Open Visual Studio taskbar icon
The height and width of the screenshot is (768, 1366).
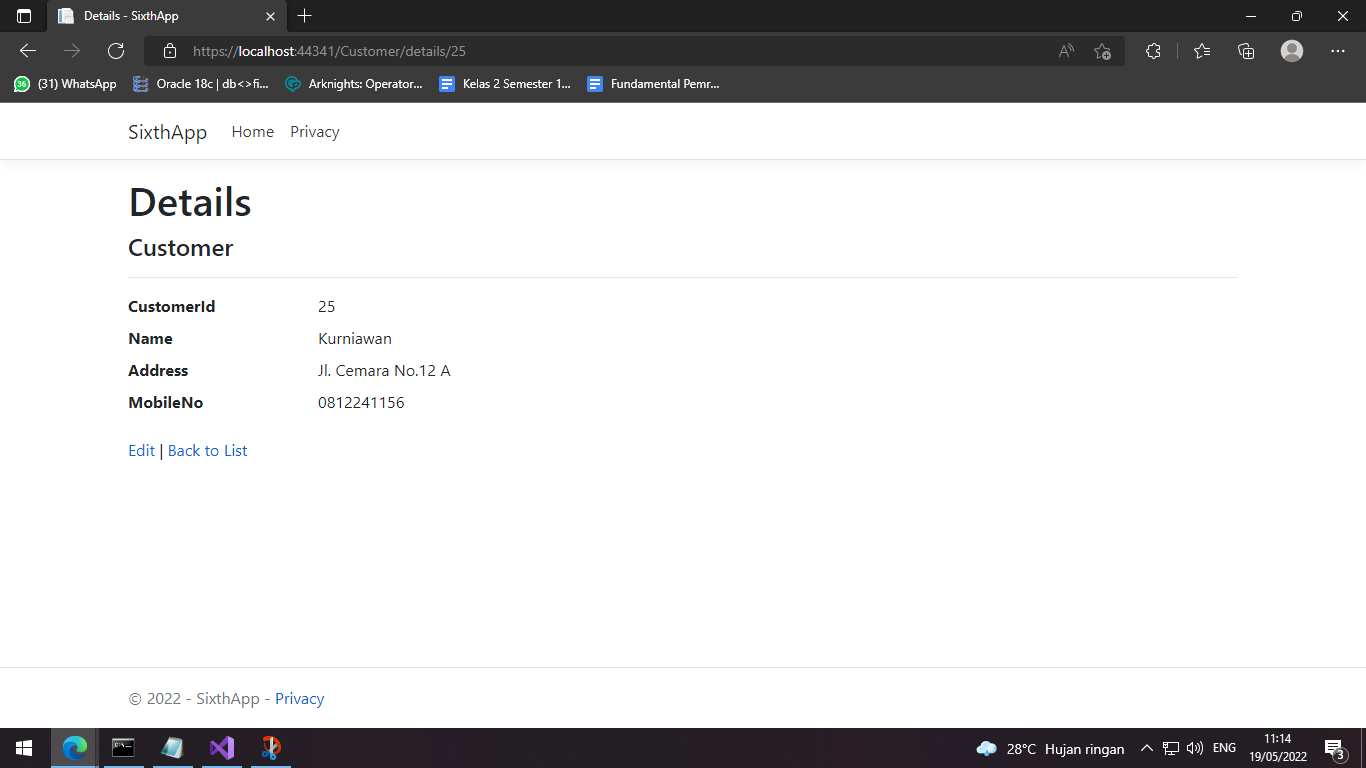(x=221, y=748)
